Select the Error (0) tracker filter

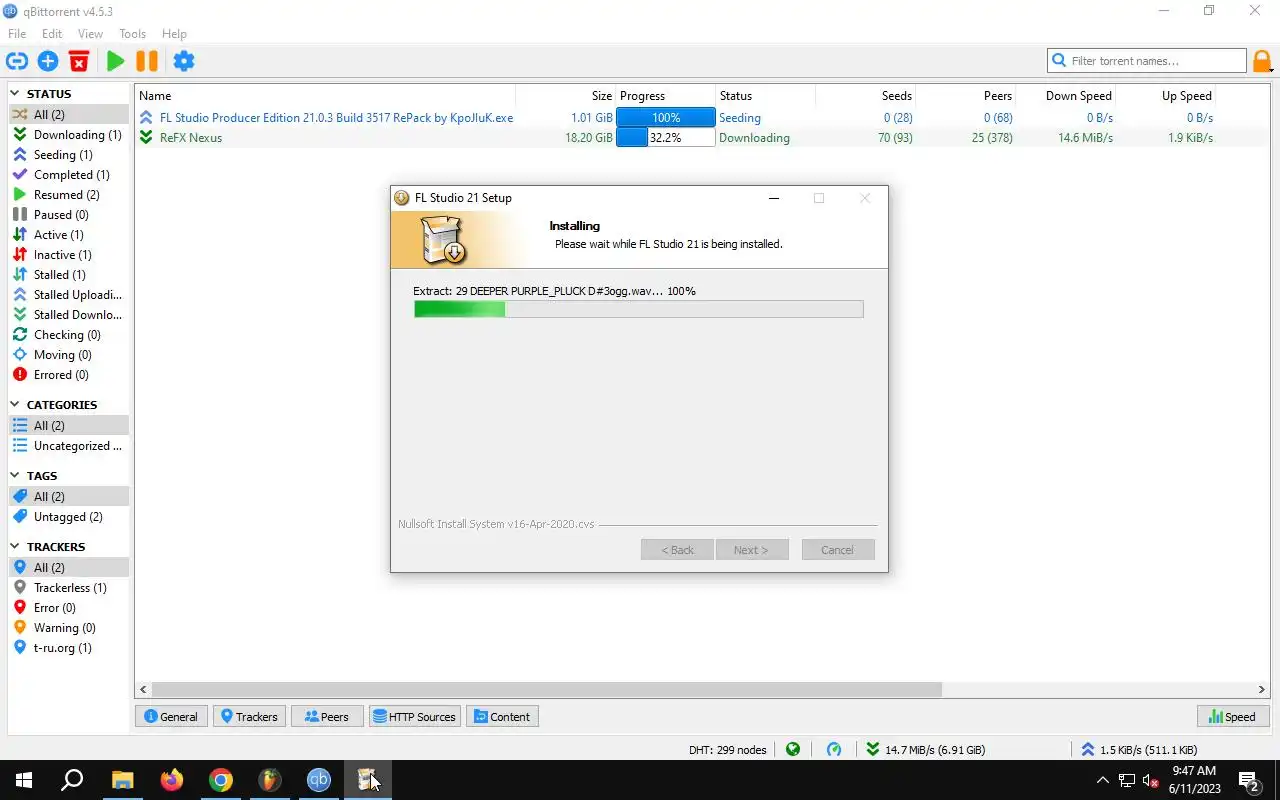pyautogui.click(x=69, y=608)
